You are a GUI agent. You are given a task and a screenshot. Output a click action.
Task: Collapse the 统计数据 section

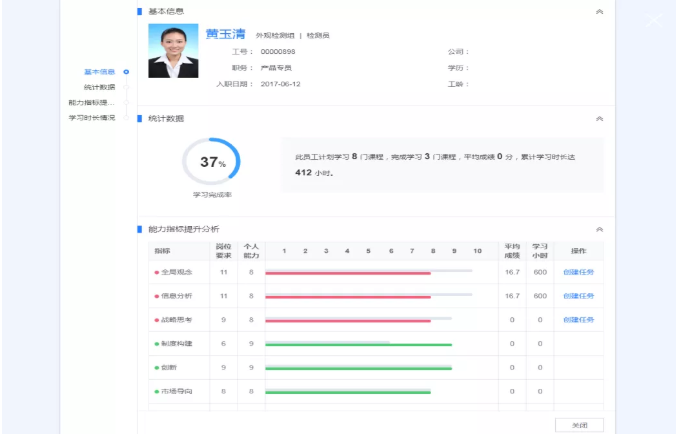599,118
